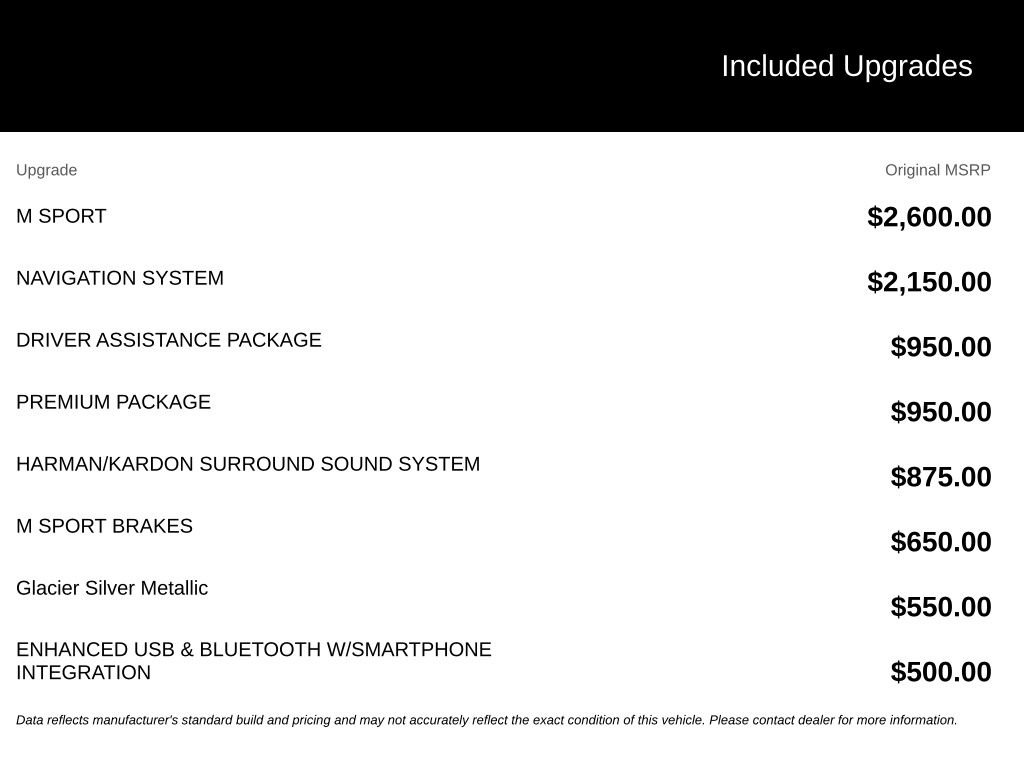Click the $950.00 premium package price
The image size is (1024, 768).
[x=940, y=412]
